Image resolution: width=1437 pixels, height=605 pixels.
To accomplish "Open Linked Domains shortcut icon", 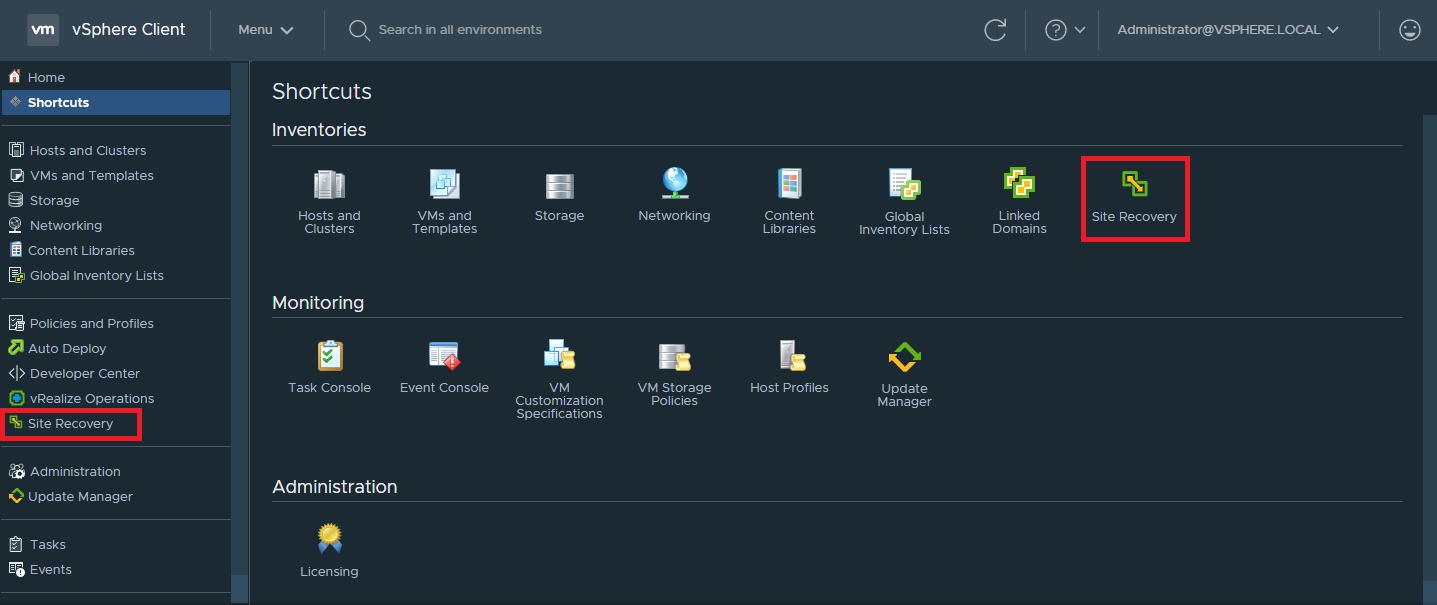I will 1019,184.
